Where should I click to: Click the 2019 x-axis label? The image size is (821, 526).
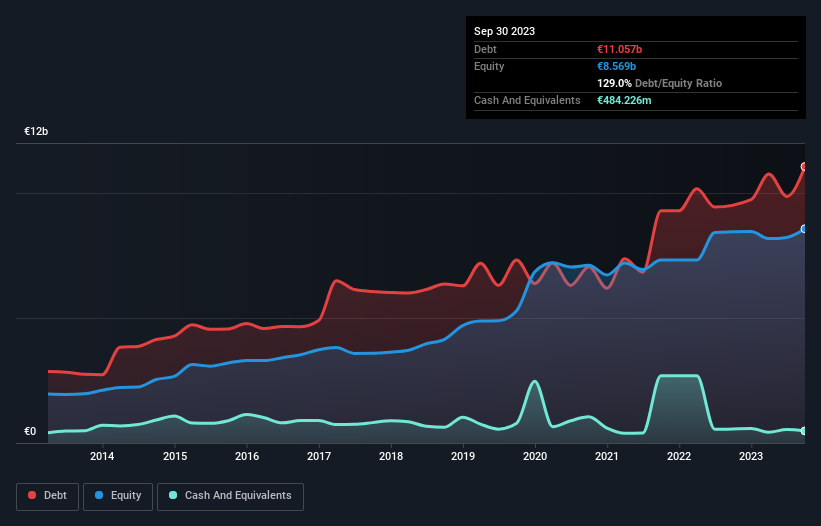point(463,456)
